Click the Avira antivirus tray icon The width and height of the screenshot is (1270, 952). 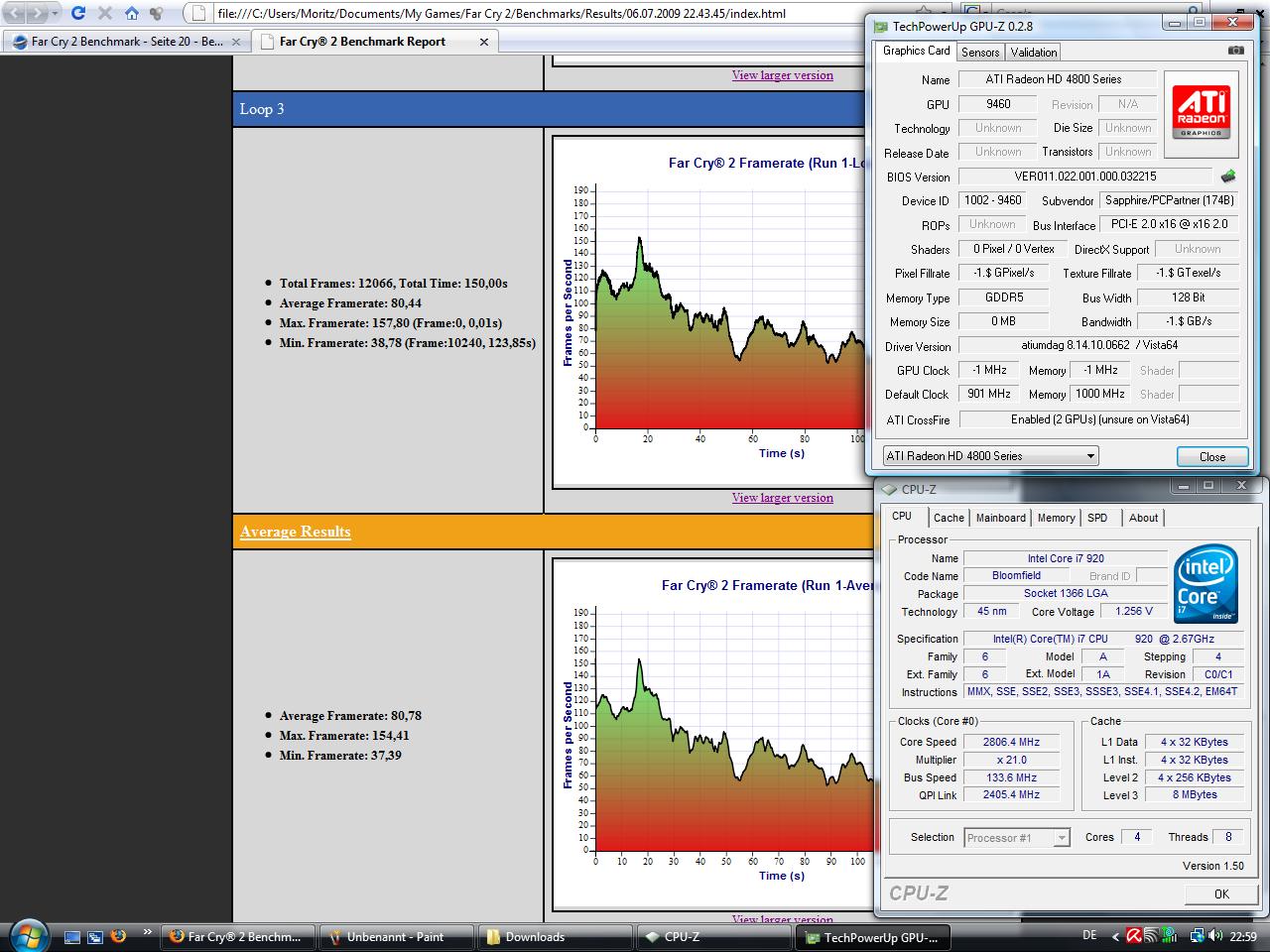[1134, 935]
